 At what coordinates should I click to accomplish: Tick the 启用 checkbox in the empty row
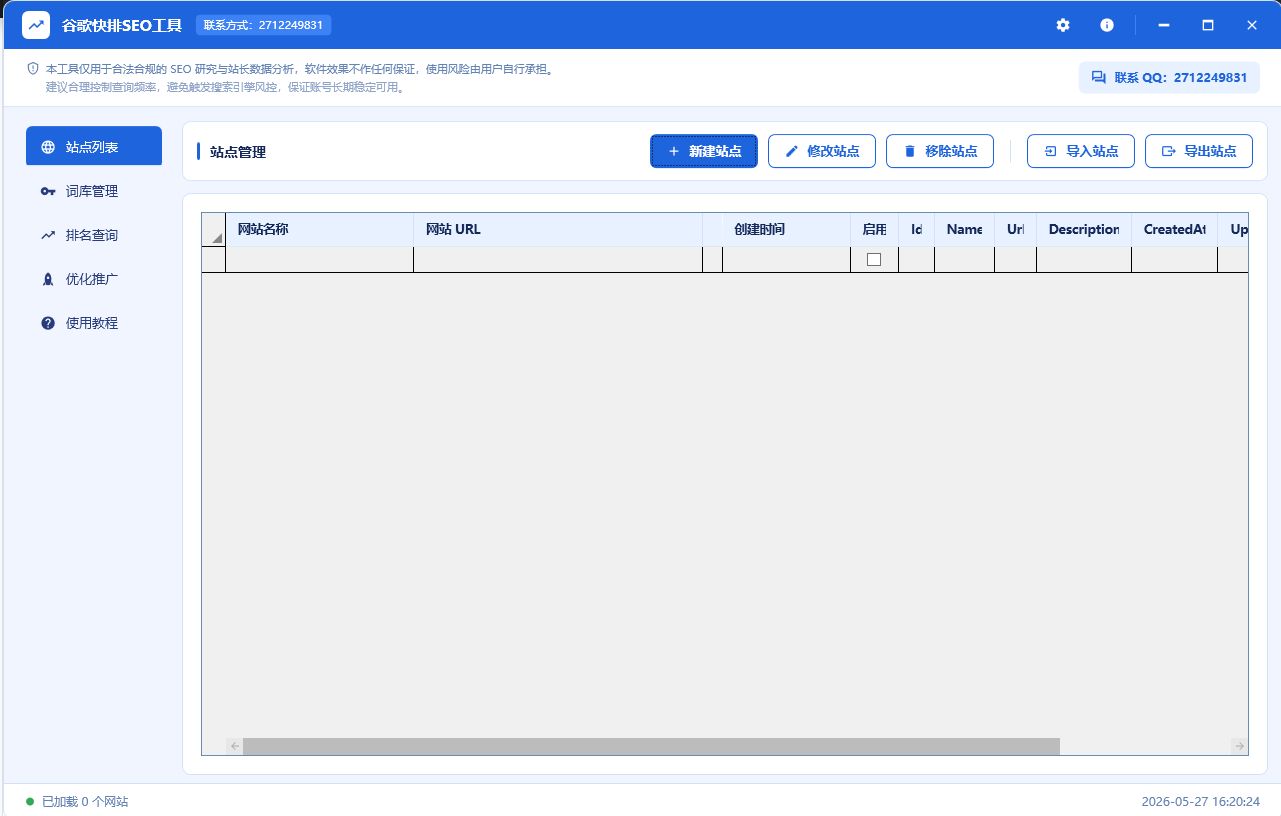pyautogui.click(x=874, y=259)
